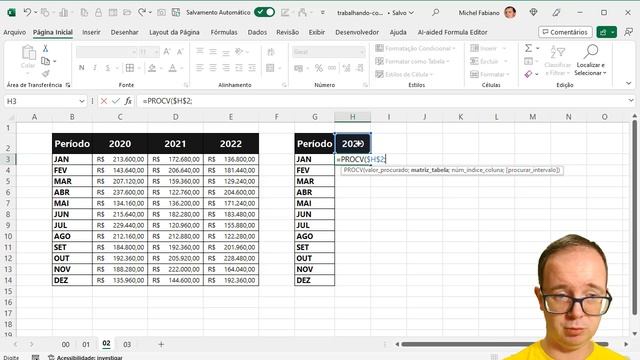640x360 pixels.
Task: Click the premium diamond icon in title bar
Action: 533,13
